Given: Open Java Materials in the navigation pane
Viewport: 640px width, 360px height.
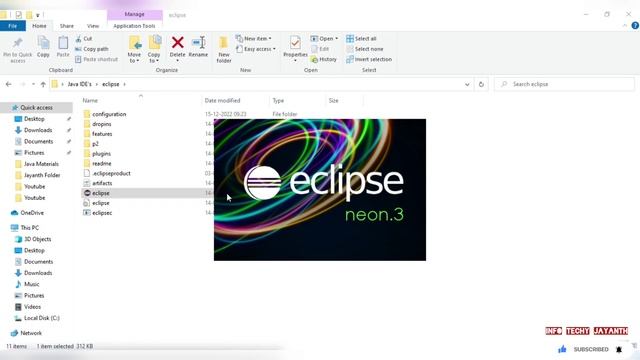Looking at the screenshot, I should (x=37, y=164).
